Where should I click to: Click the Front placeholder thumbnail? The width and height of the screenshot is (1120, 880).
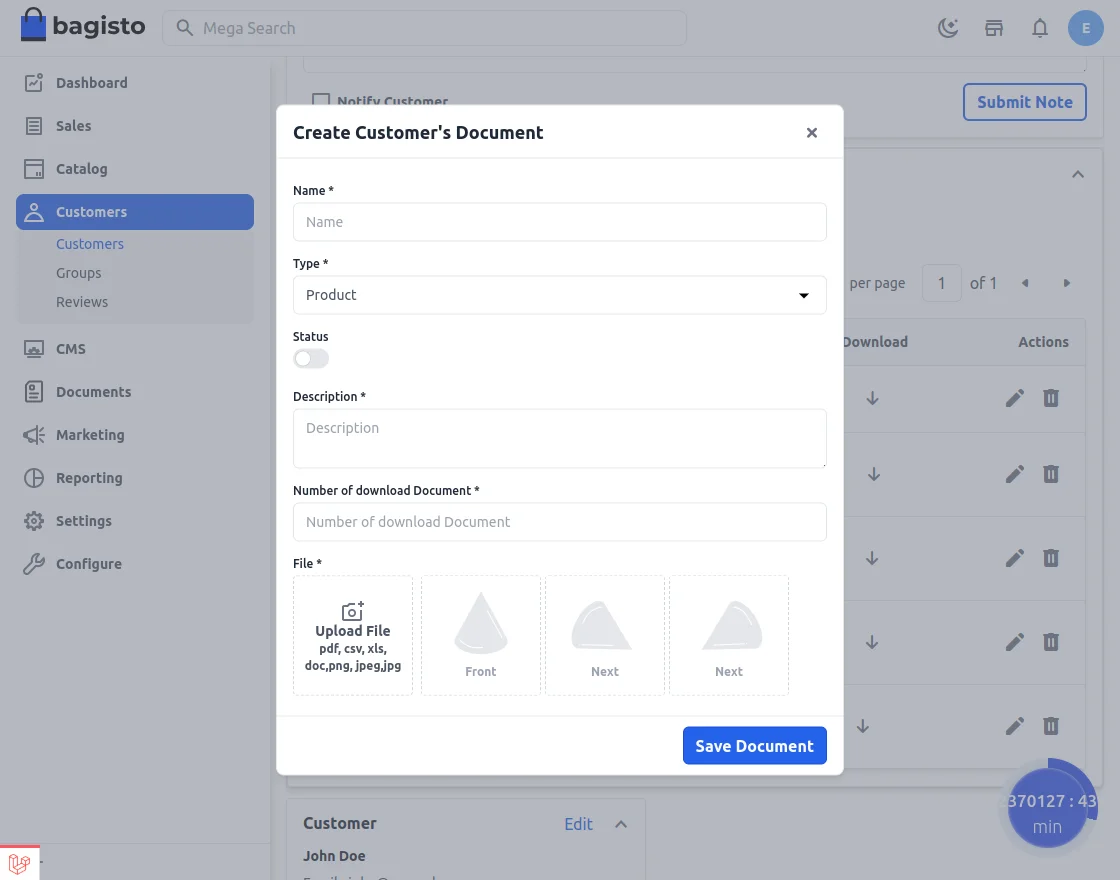pyautogui.click(x=481, y=636)
